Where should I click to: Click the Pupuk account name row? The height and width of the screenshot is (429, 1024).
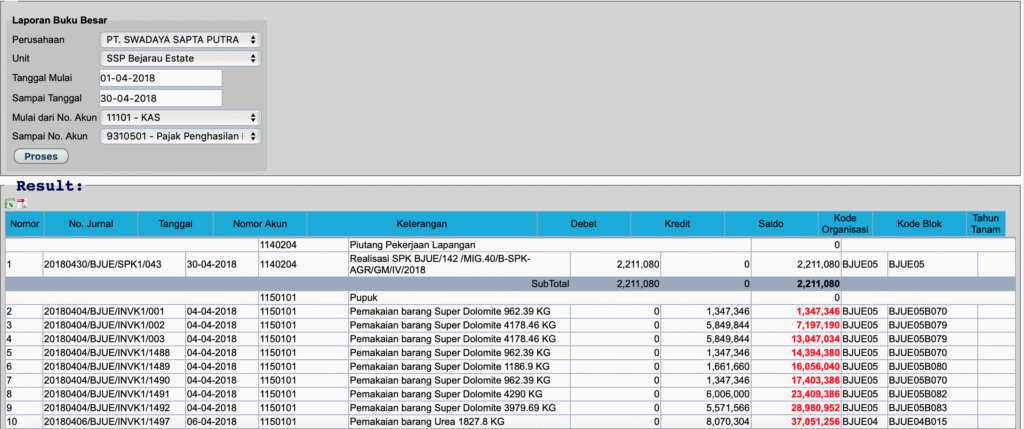click(364, 297)
